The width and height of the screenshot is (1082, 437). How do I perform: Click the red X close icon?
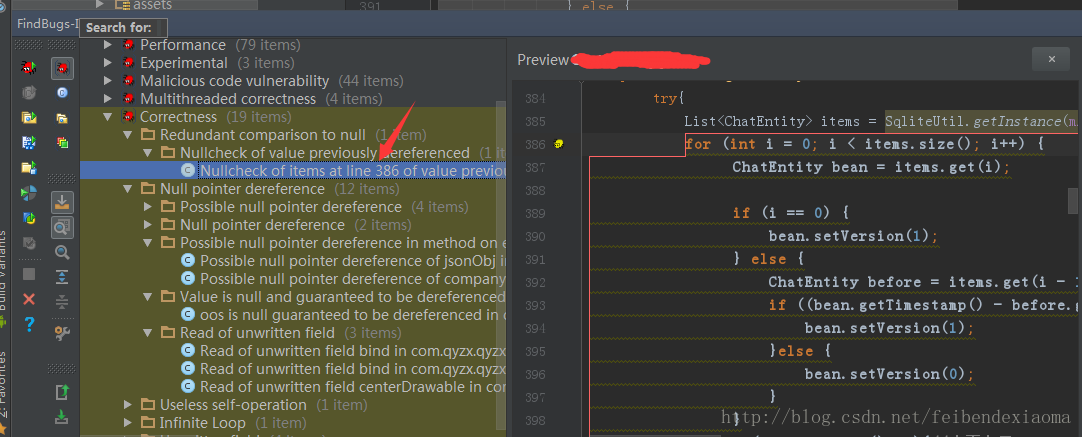pyautogui.click(x=29, y=299)
